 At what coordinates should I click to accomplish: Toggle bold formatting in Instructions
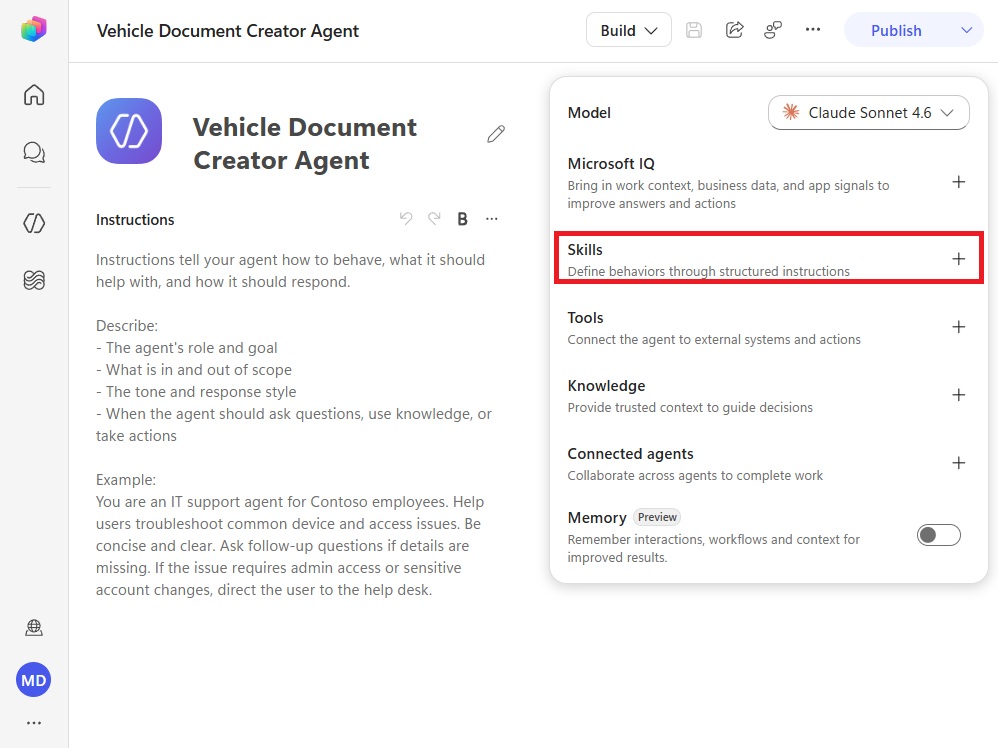463,219
